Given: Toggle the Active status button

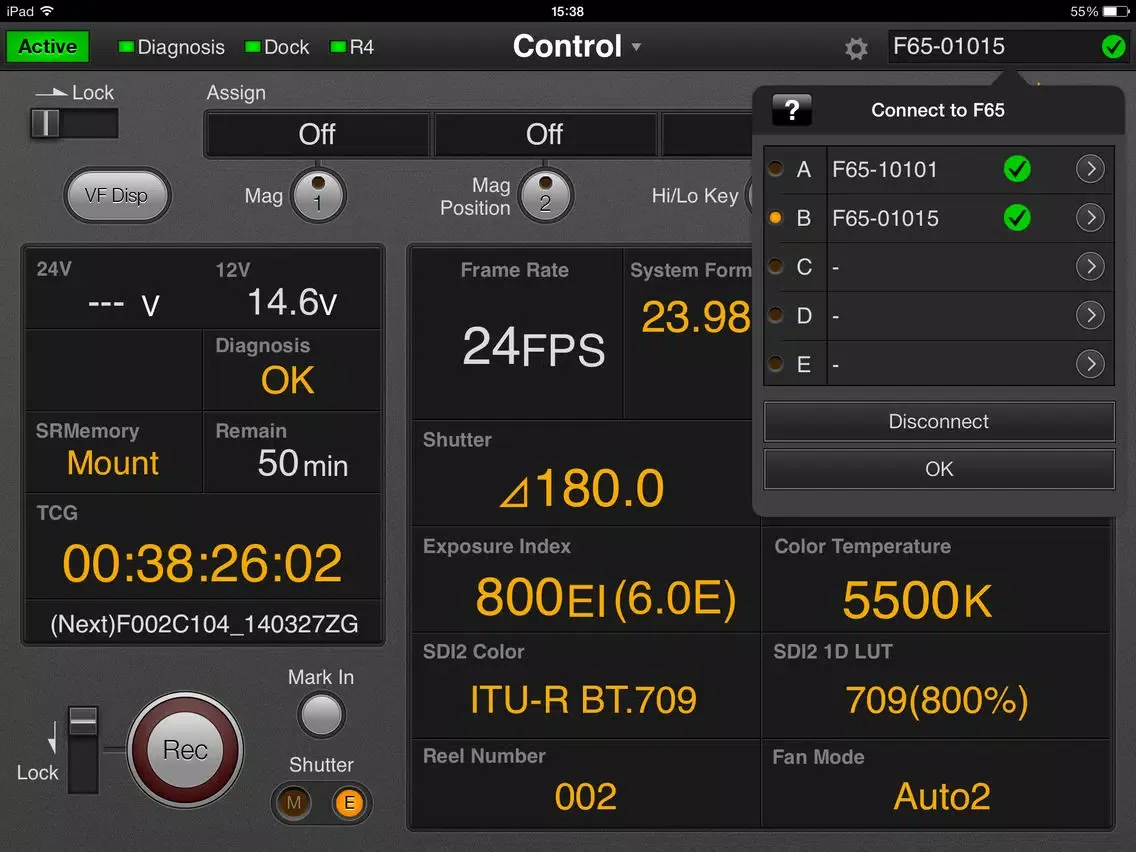Looking at the screenshot, I should (48, 47).
